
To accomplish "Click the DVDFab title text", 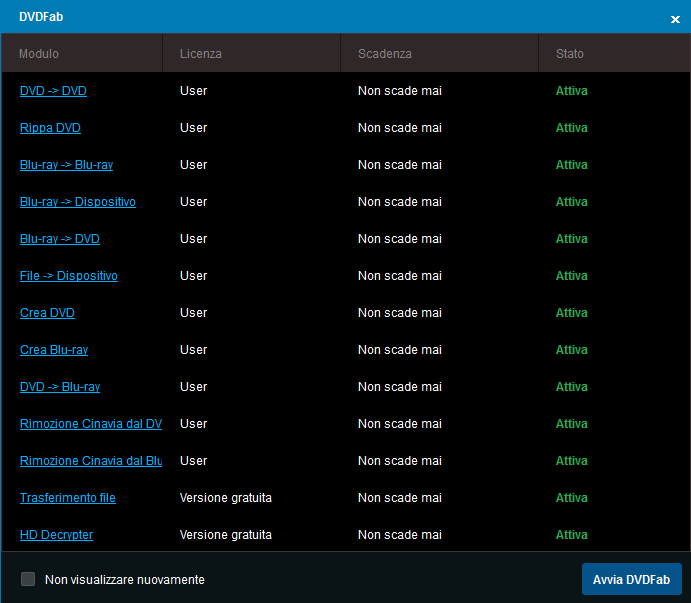I will coord(41,17).
